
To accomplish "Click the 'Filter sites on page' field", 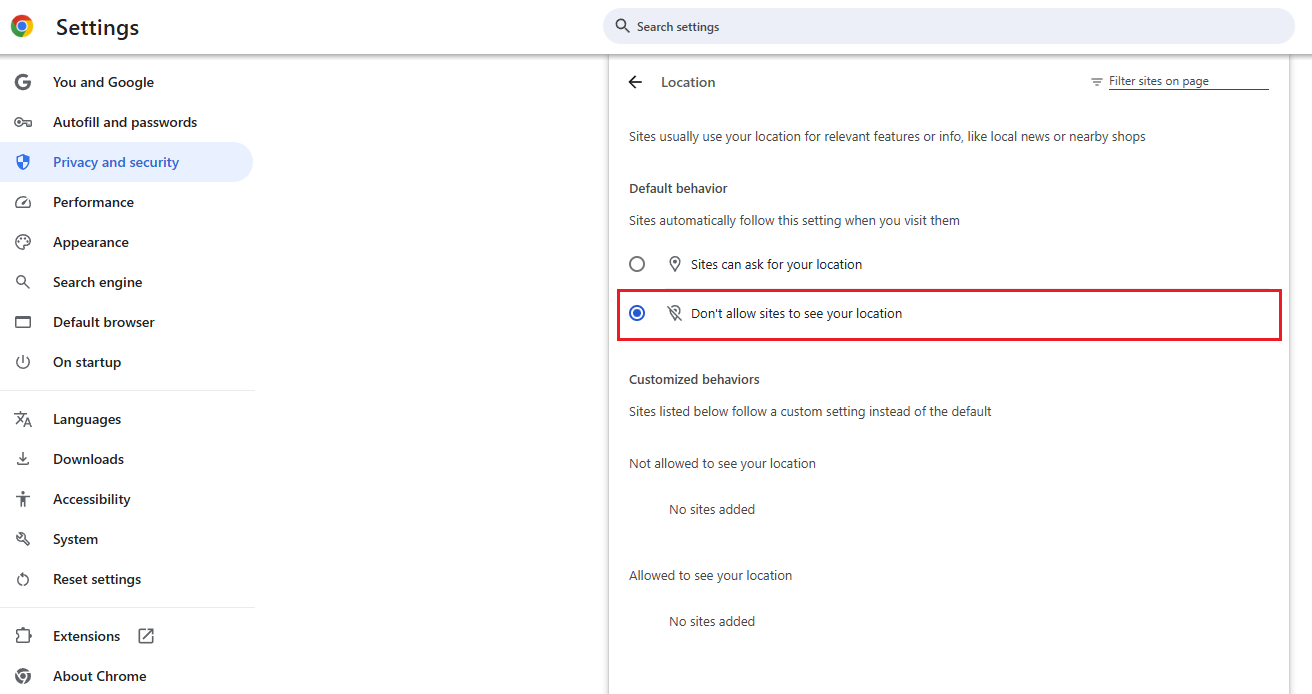I will point(1187,81).
